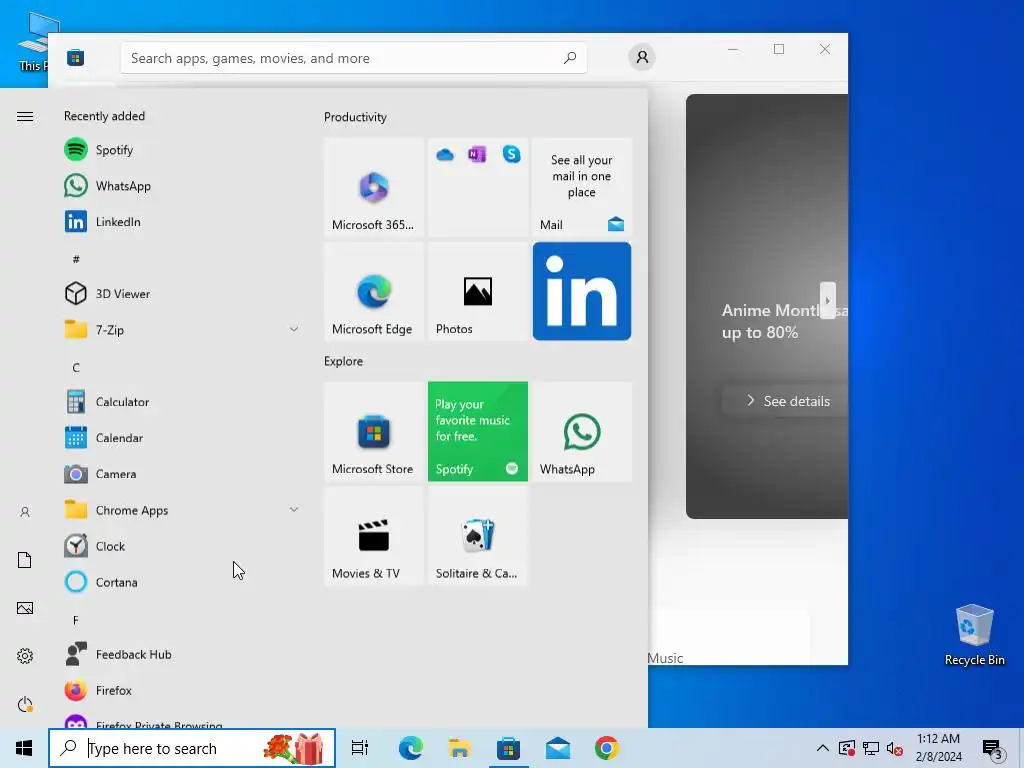The image size is (1024, 768).
Task: Open the Mail live tile
Action: pos(582,187)
